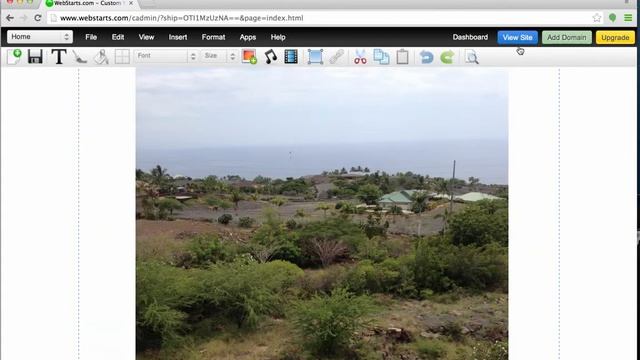The image size is (640, 360).
Task: Select the landscape photo on the canvas
Action: 322,214
